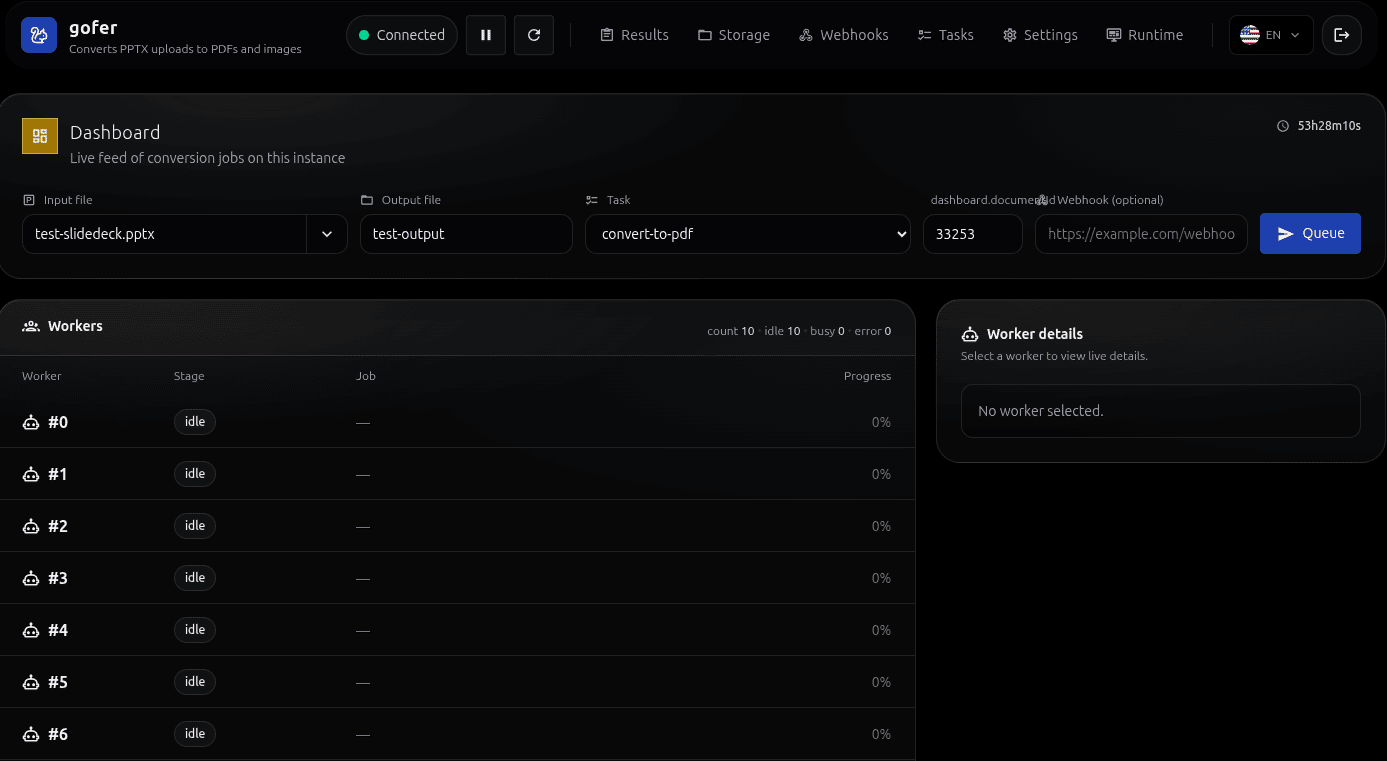Click the Output file folder icon
Screen dimensions: 1387x761
(x=367, y=200)
